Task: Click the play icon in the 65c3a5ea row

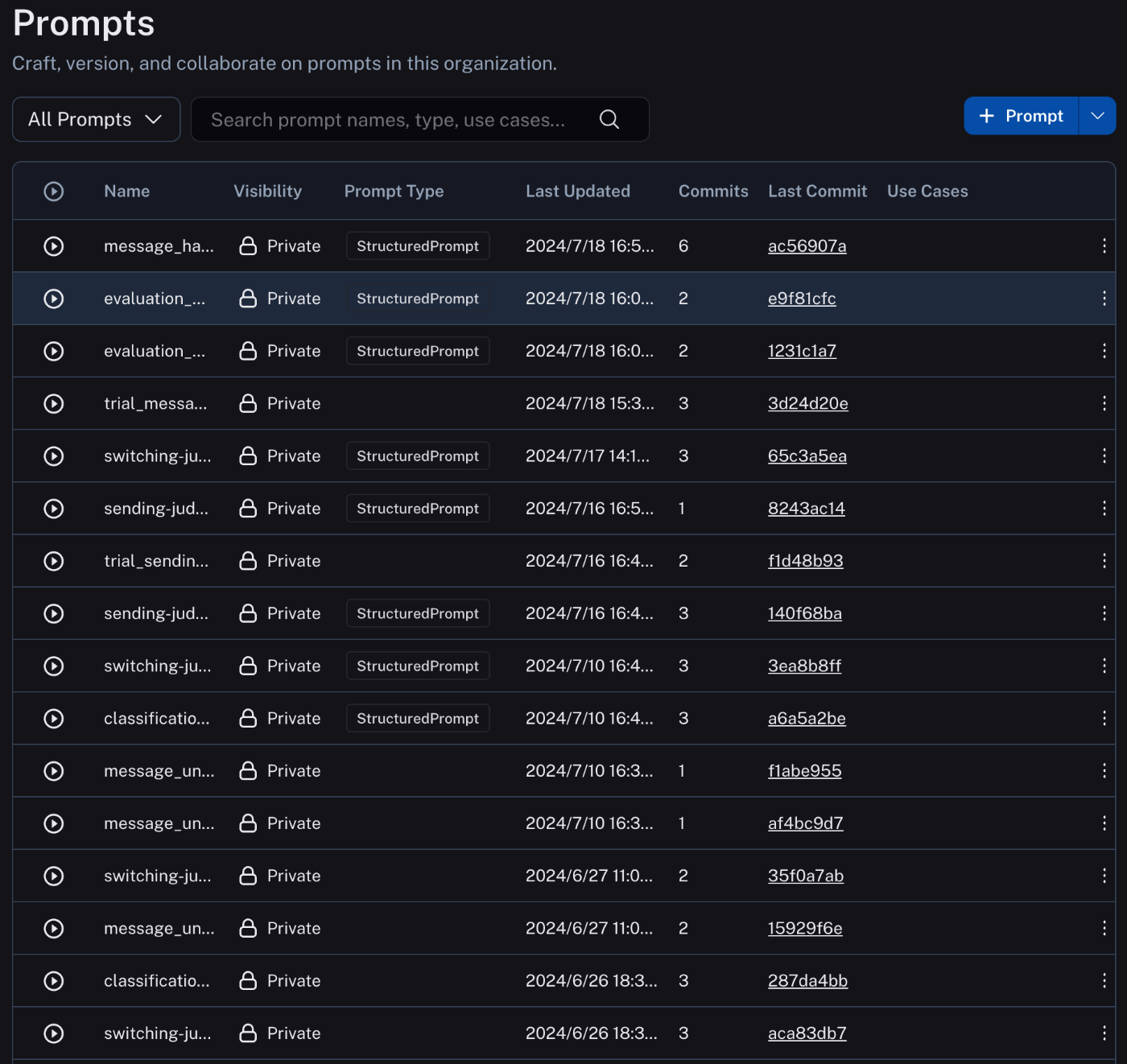Action: click(54, 456)
